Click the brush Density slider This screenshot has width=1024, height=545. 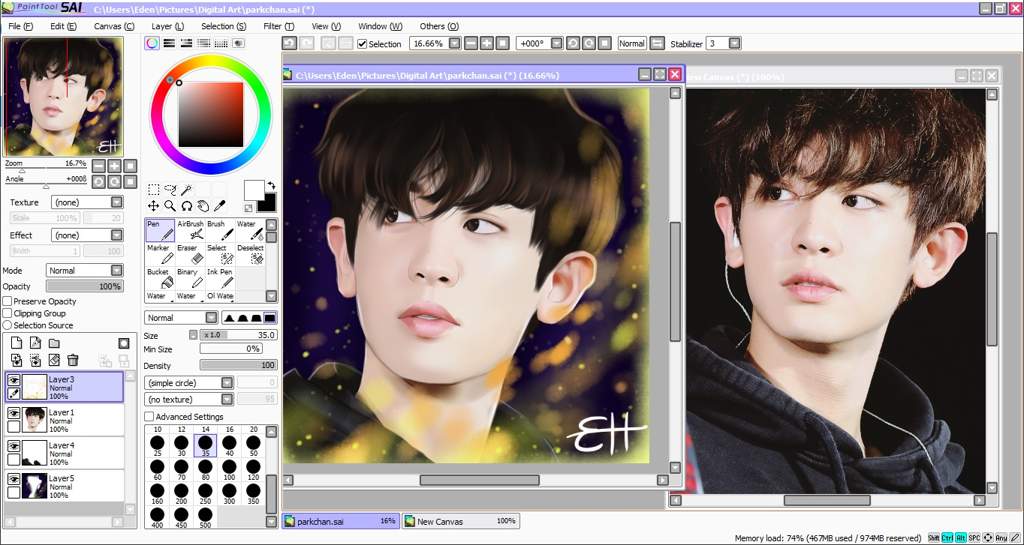238,366
